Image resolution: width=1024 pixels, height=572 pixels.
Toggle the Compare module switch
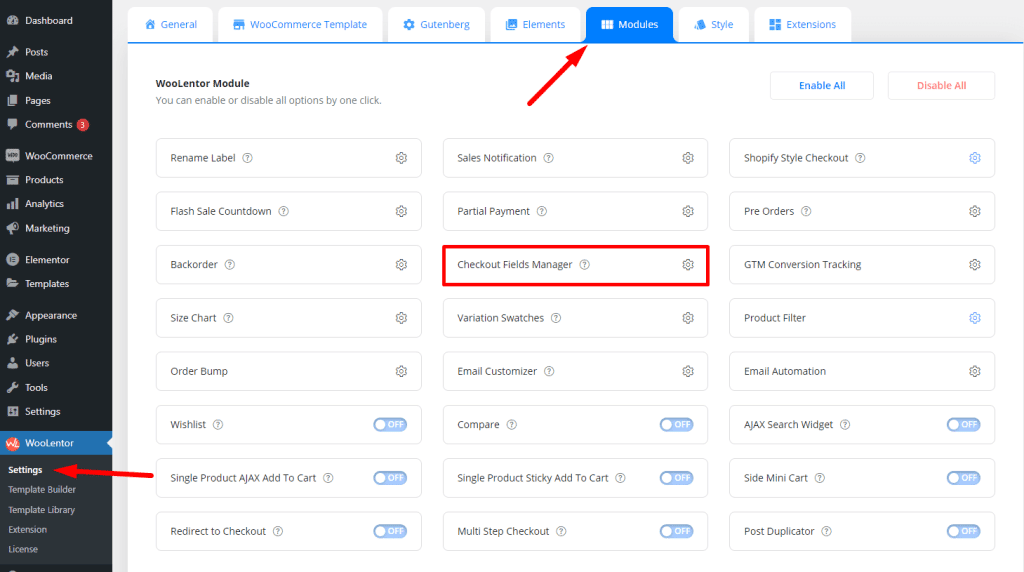[677, 424]
